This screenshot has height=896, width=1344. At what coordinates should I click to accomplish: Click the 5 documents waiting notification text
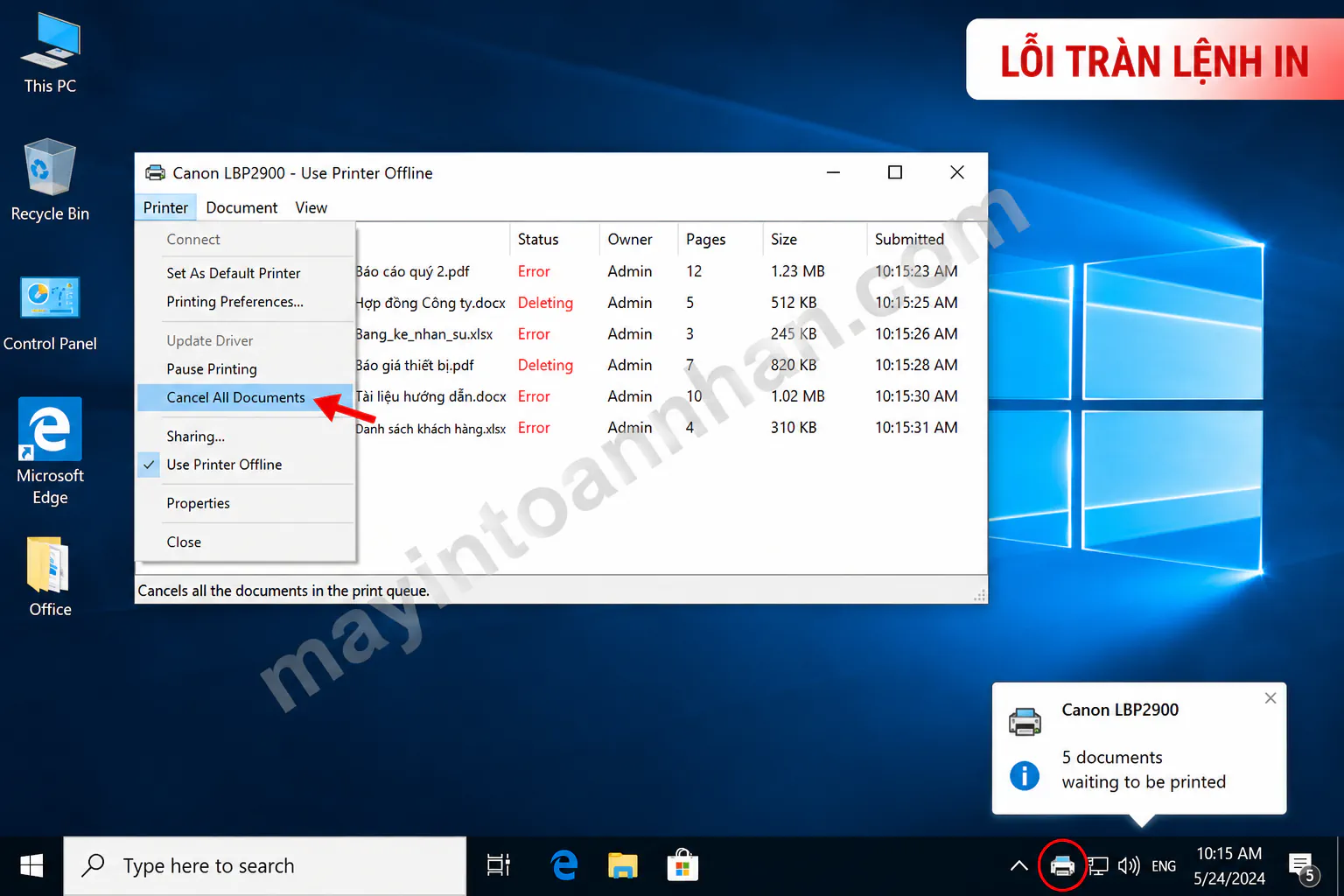1144,770
